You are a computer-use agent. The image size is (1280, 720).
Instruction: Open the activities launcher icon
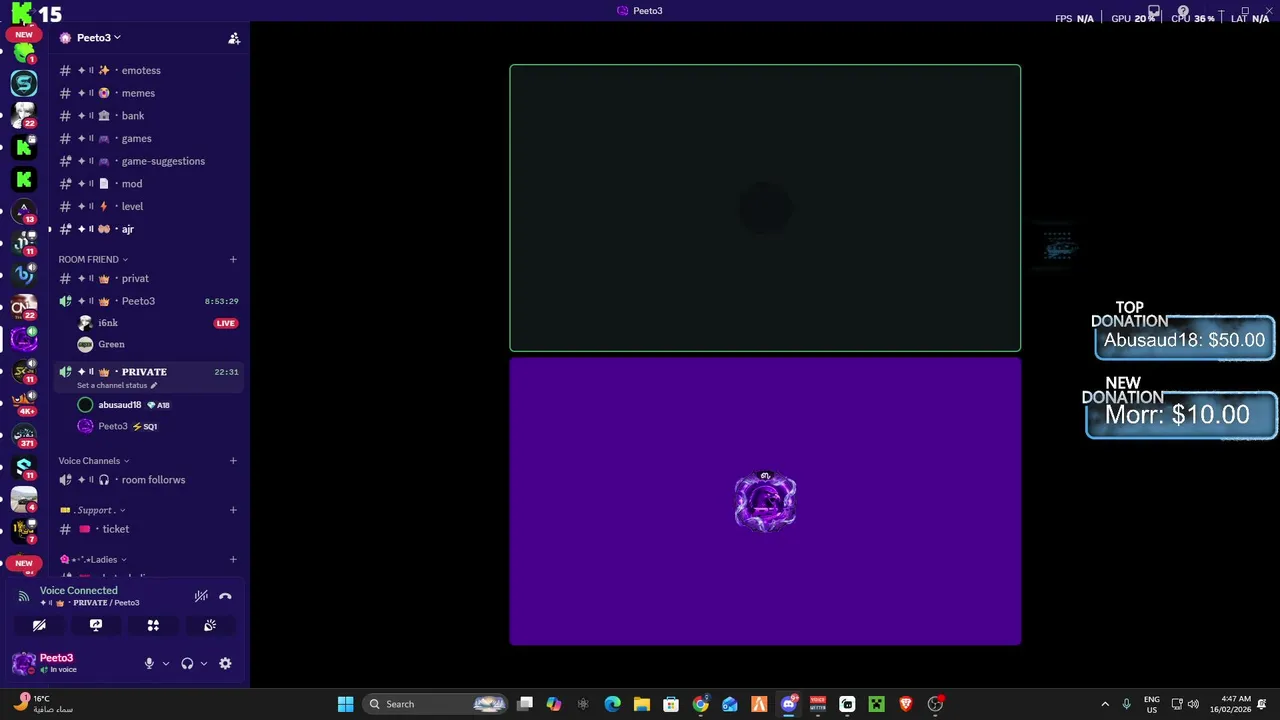point(153,625)
